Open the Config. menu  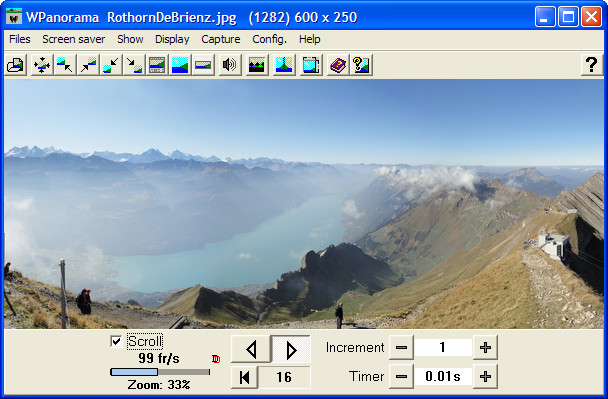point(269,39)
